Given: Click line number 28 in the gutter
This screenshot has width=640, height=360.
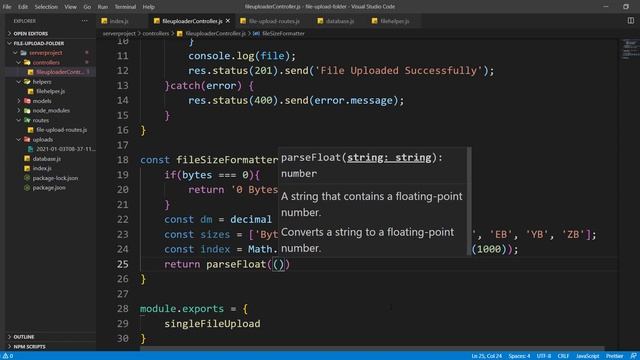Looking at the screenshot, I should coord(122,309).
